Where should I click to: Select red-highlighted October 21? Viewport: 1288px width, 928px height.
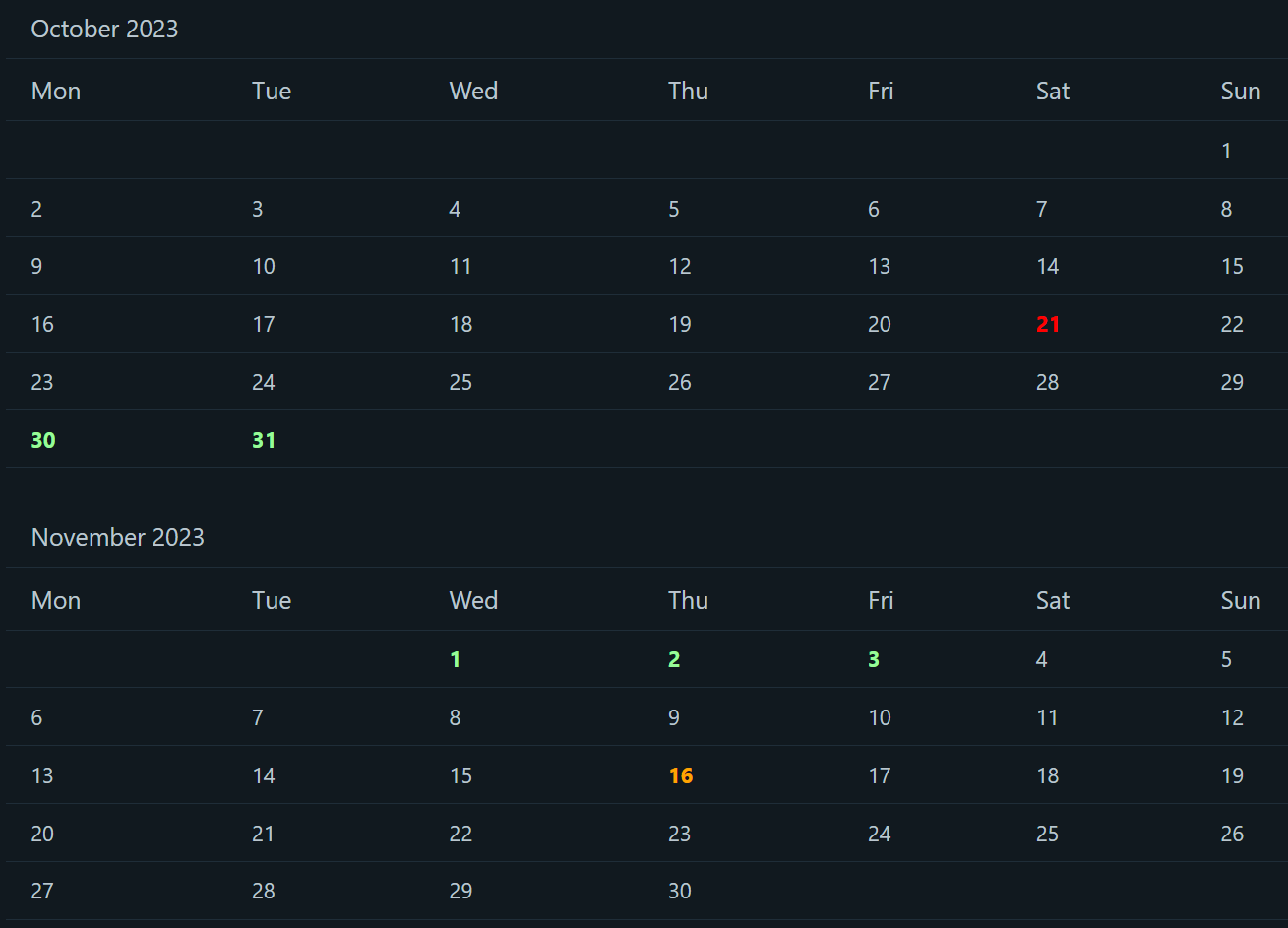point(1048,324)
